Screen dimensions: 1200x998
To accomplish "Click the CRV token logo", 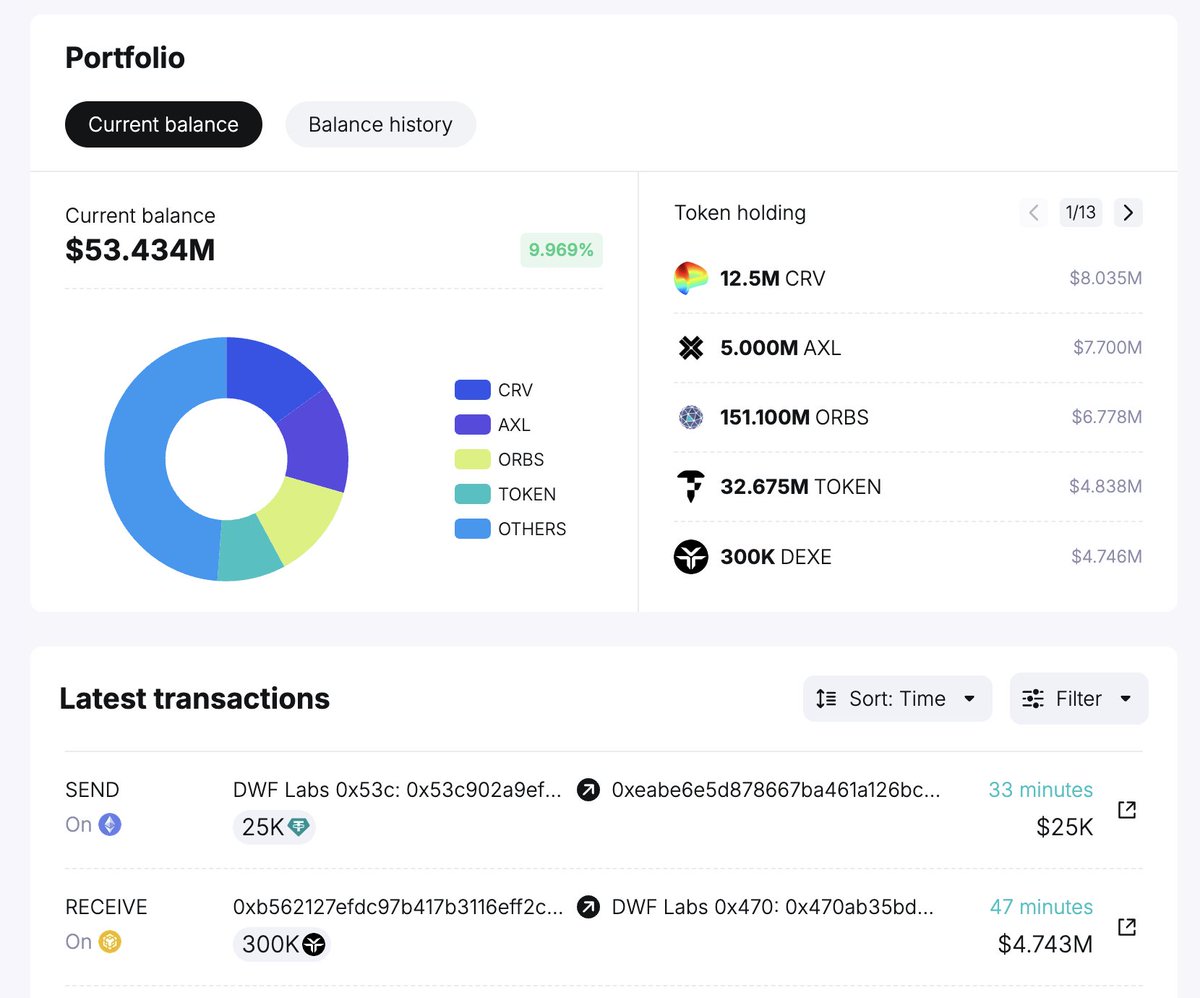I will (689, 278).
